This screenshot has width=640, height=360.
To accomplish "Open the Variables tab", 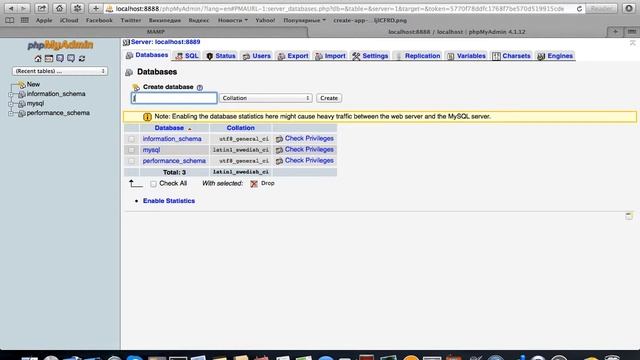I will [466, 56].
